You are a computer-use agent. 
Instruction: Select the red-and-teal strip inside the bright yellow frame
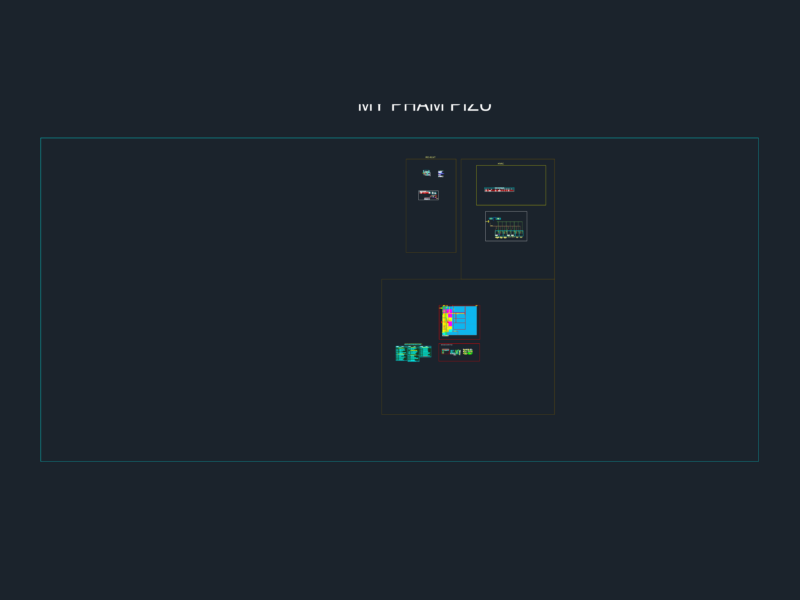pos(499,190)
